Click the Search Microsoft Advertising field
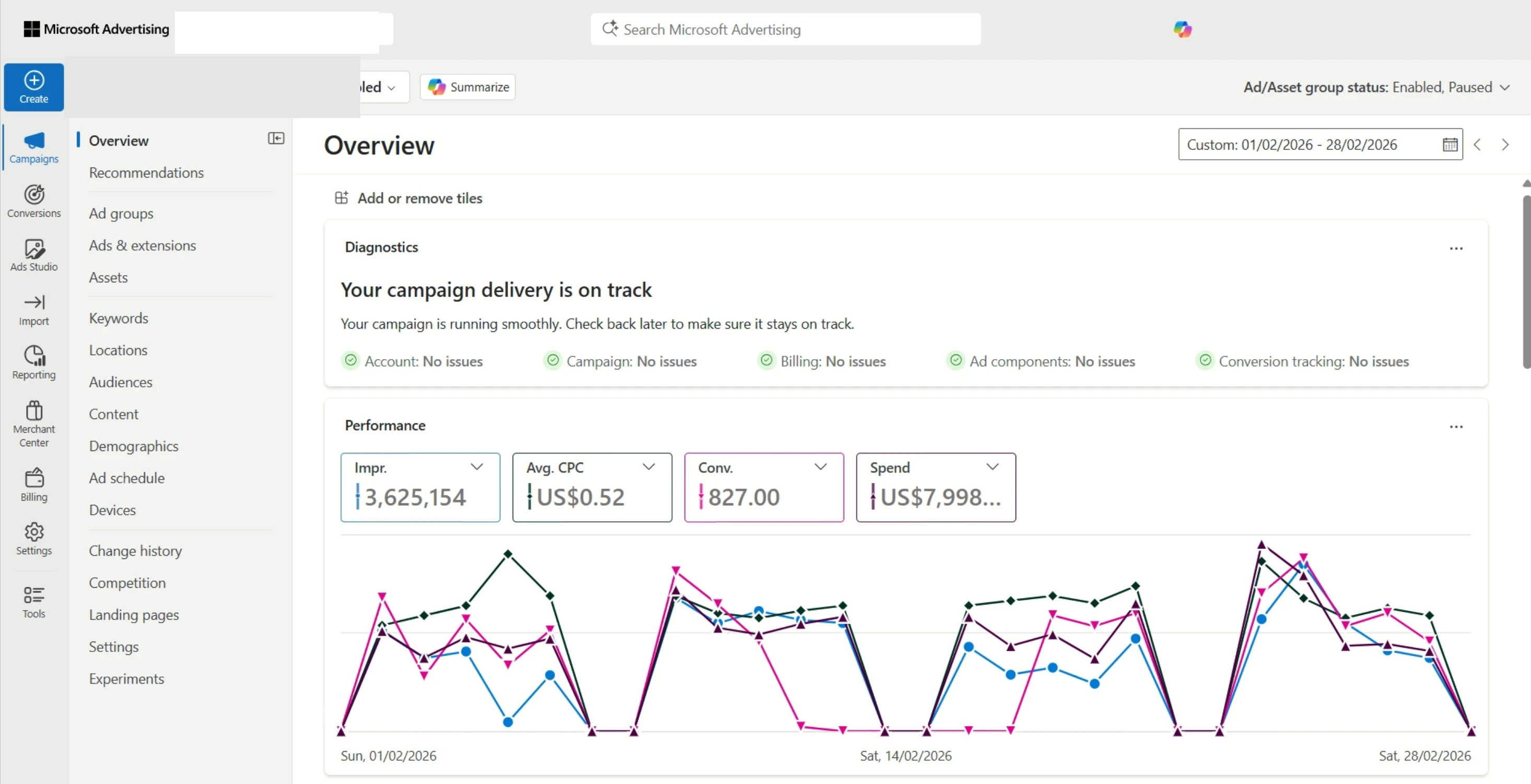This screenshot has width=1531, height=784. (784, 29)
